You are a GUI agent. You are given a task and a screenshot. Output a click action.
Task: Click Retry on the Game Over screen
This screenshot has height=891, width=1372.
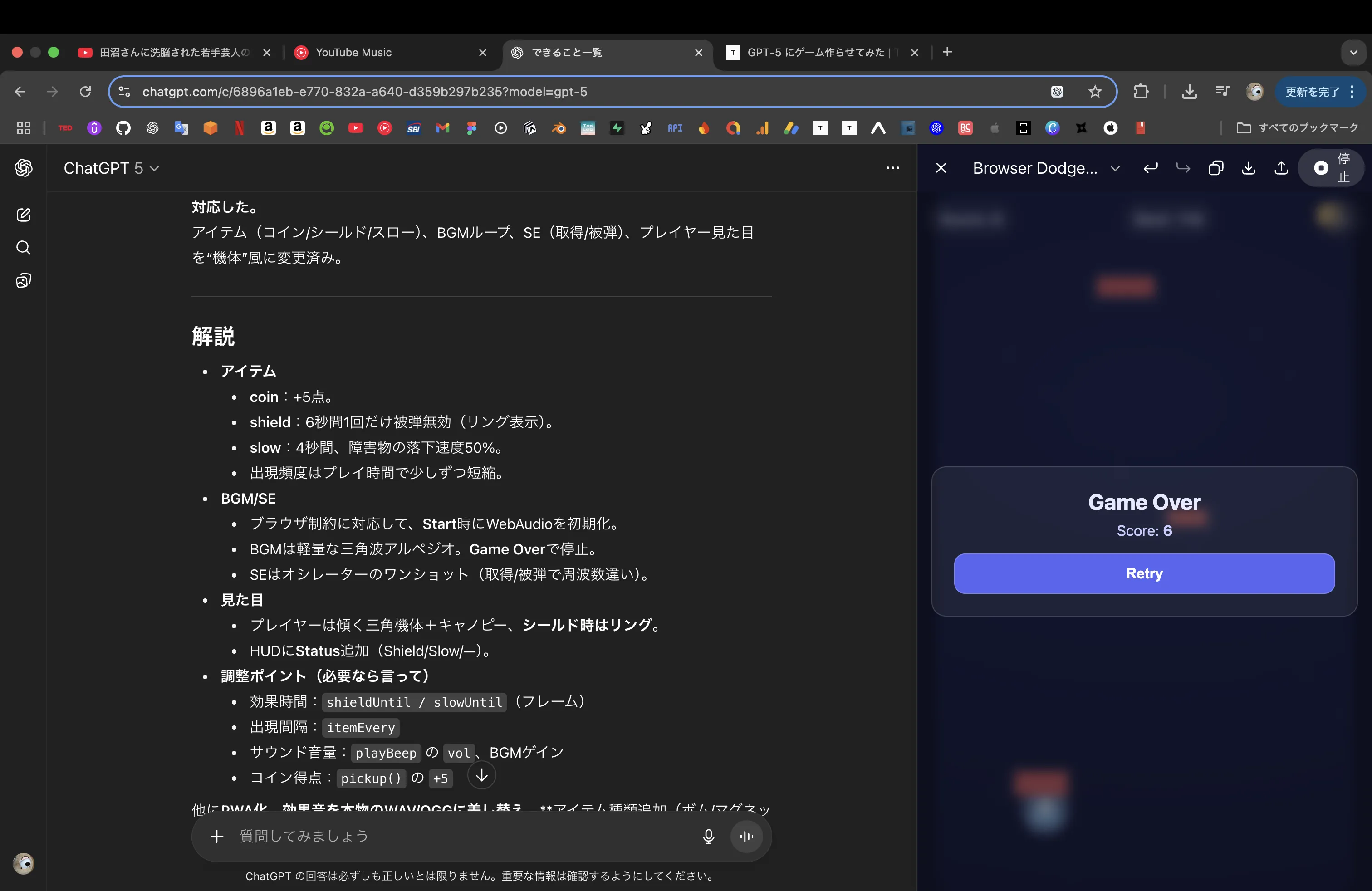[x=1144, y=573]
